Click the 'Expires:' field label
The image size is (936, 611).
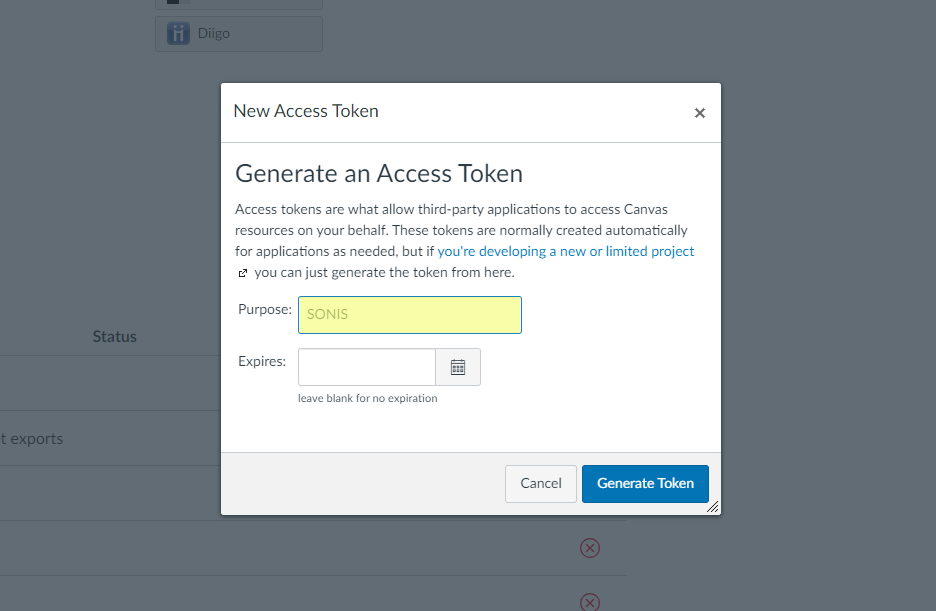point(262,361)
